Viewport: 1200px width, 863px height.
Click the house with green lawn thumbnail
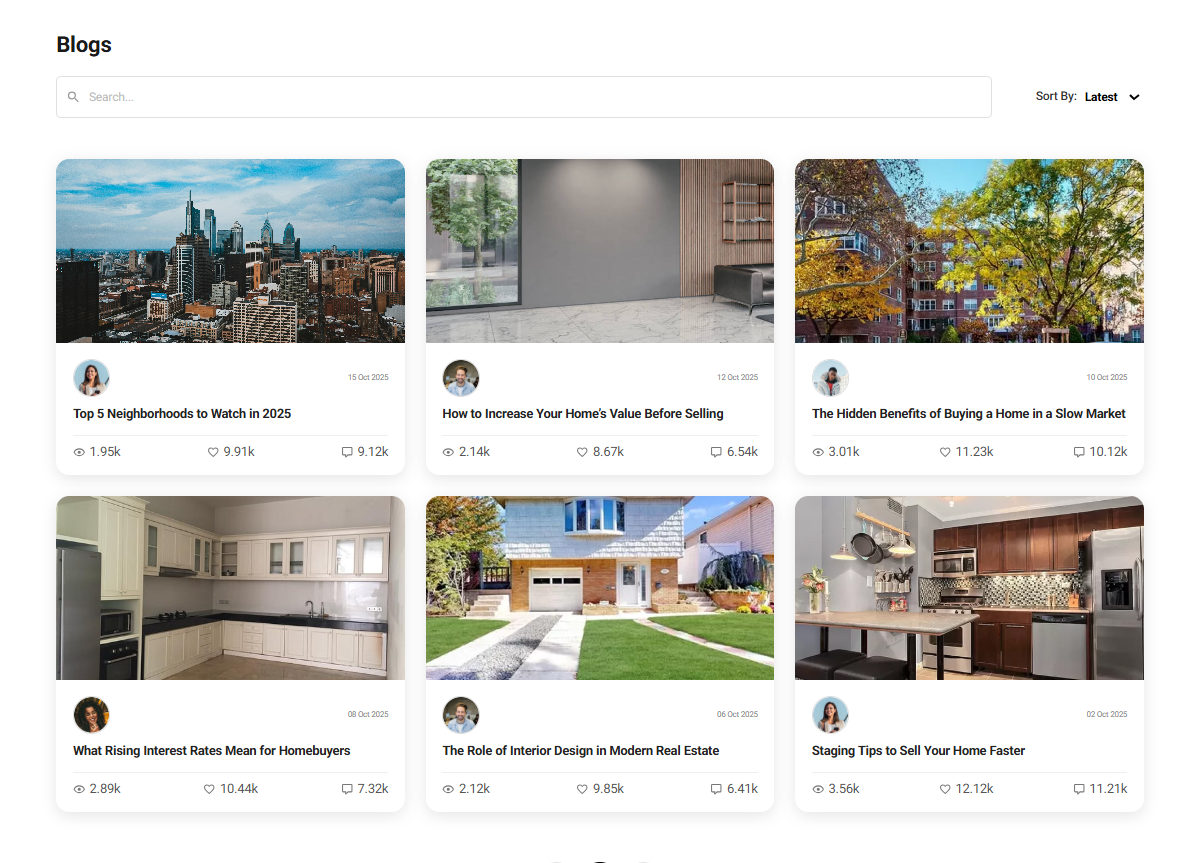[599, 588]
